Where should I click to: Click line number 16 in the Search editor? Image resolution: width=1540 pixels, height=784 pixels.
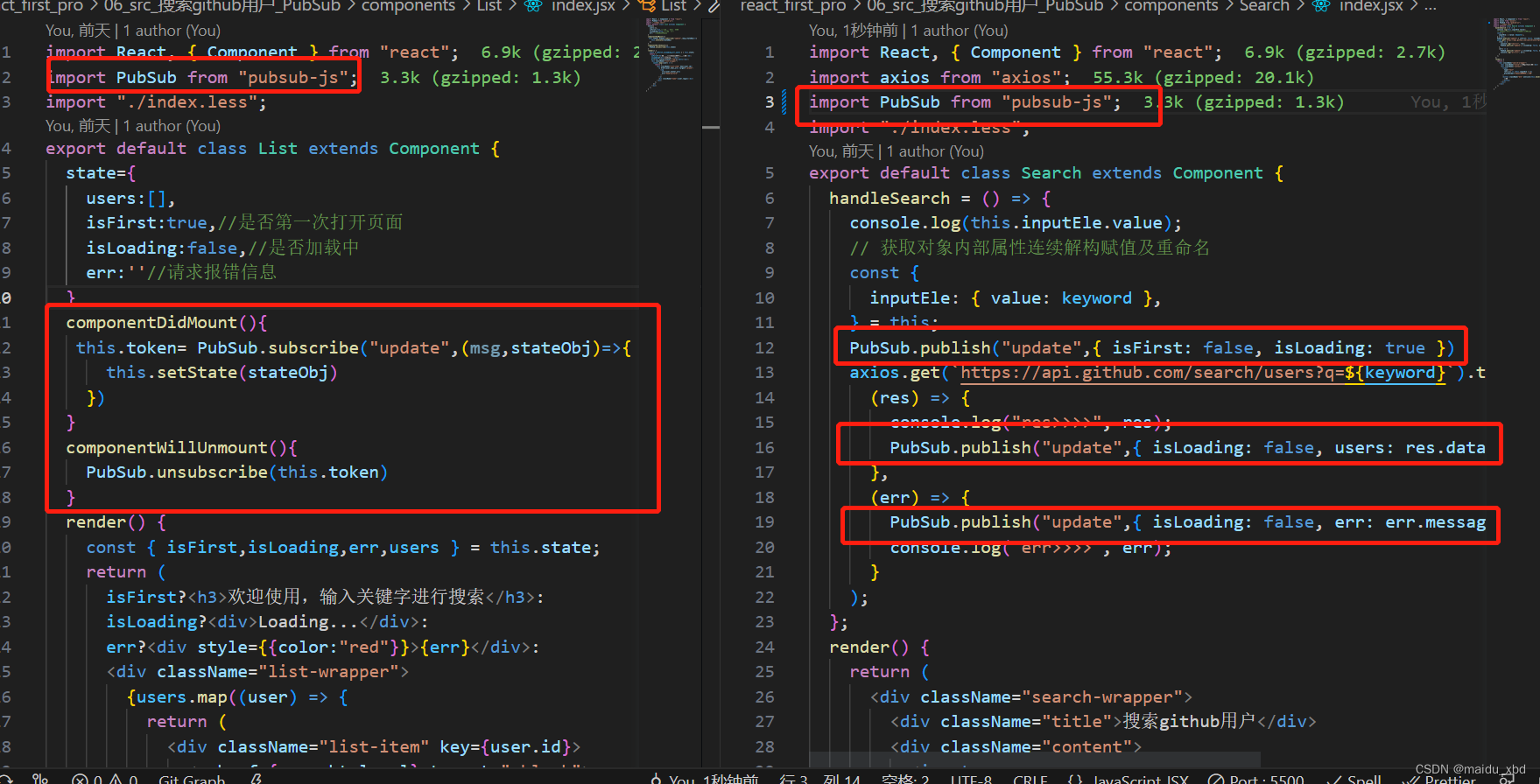click(x=764, y=448)
